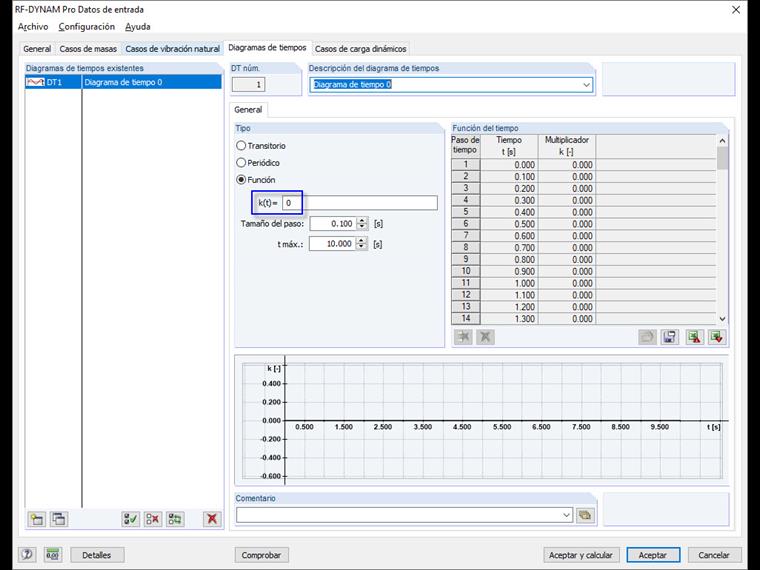
Task: Click the 'Multiplicador k [-]' column header
Action: [x=567, y=146]
